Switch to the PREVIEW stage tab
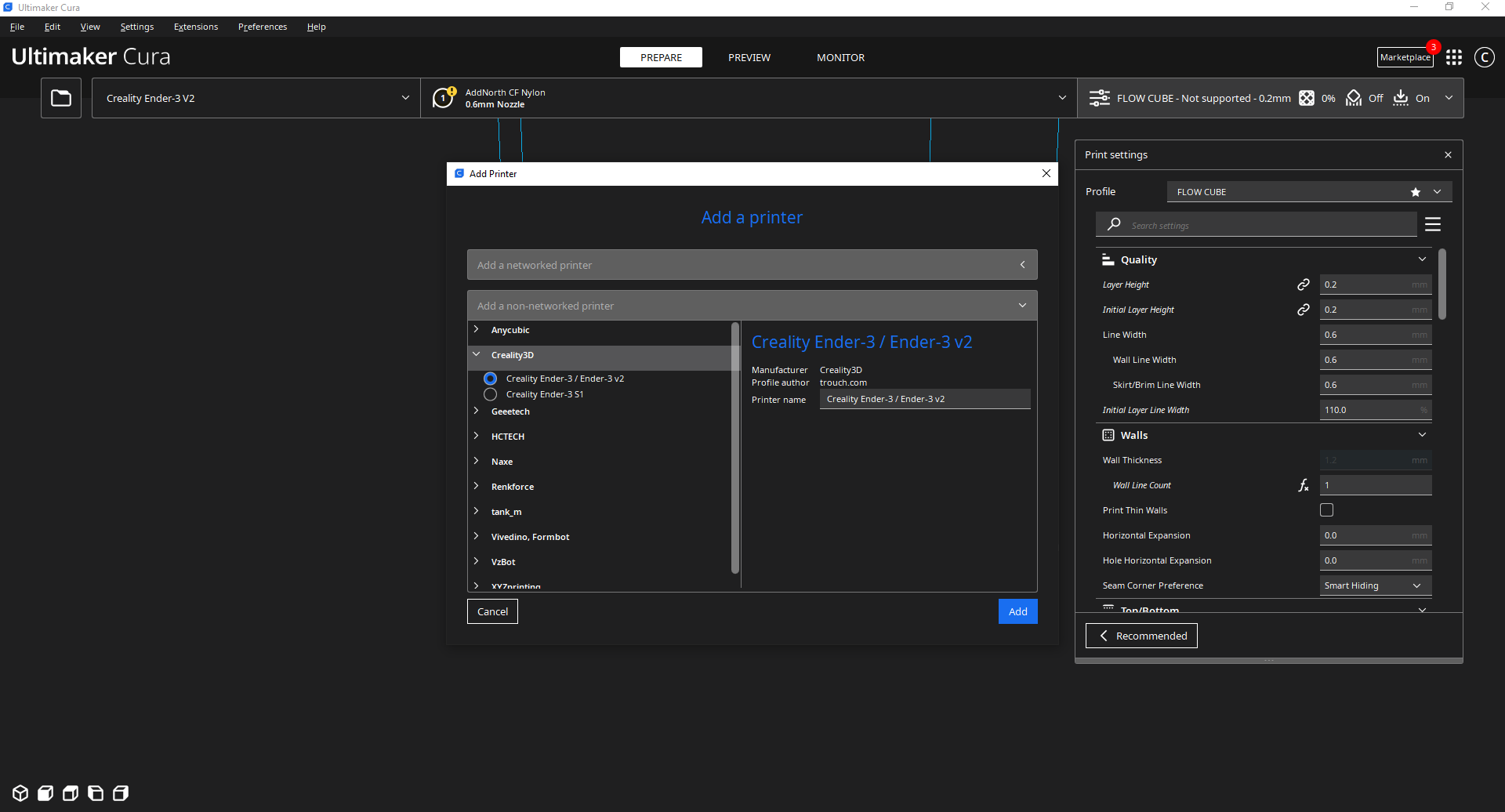 (x=749, y=57)
